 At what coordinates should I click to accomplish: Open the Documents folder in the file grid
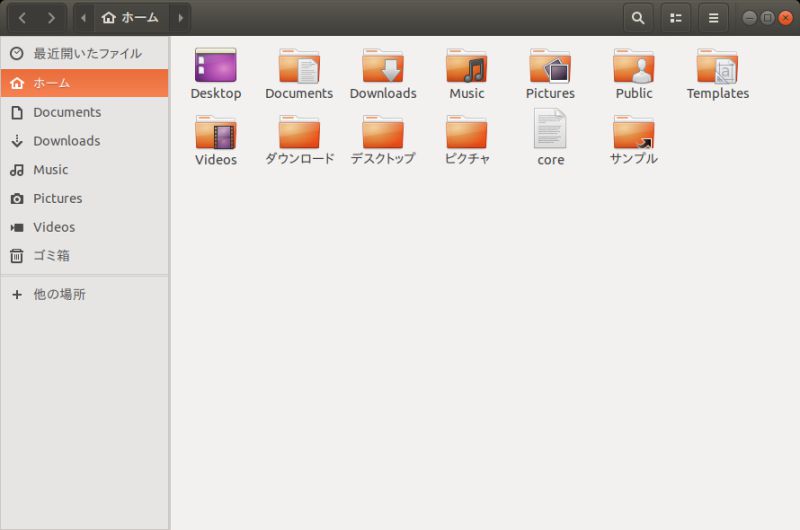point(299,66)
